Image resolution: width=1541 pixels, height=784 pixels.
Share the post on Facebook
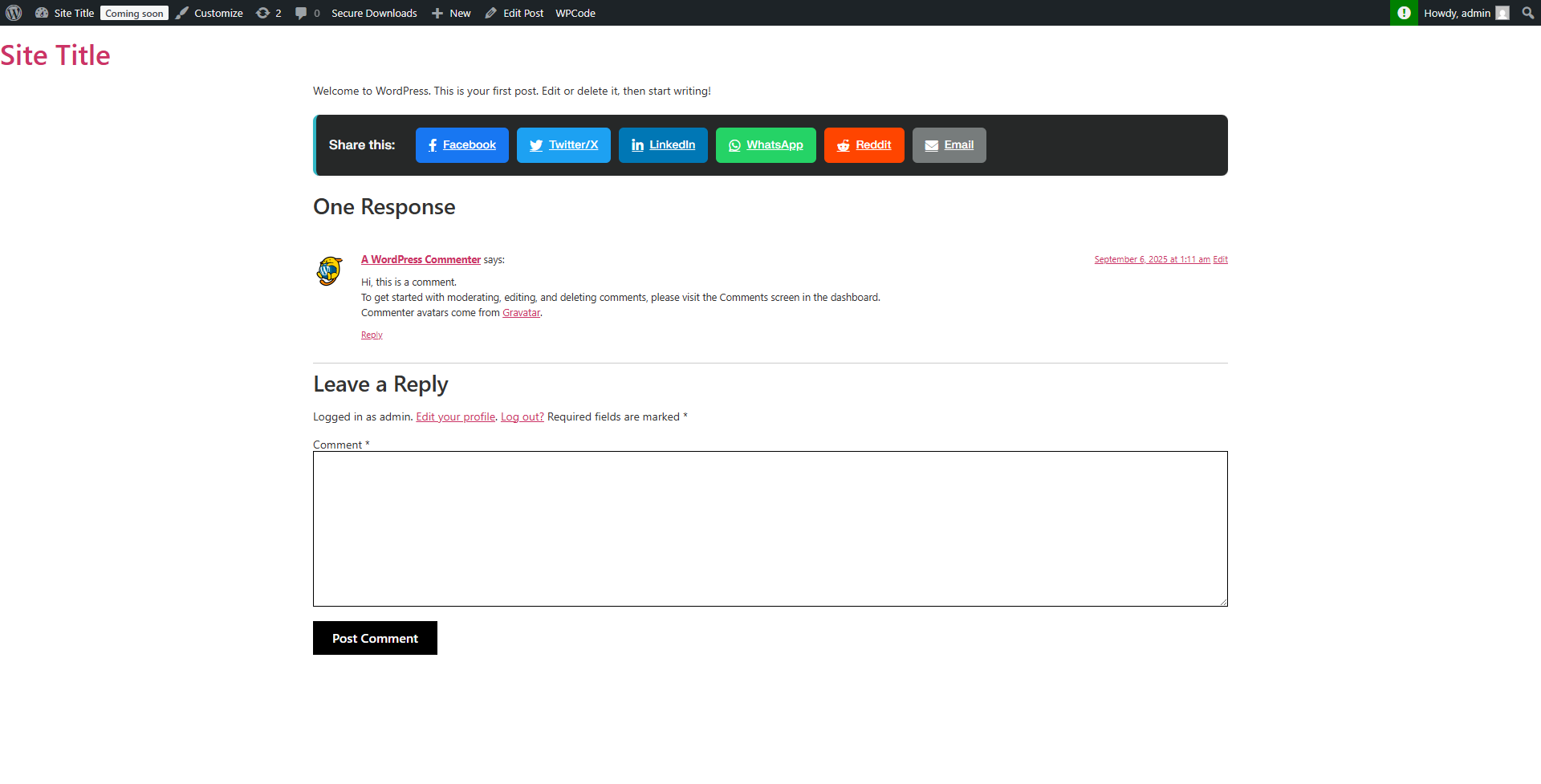[461, 145]
